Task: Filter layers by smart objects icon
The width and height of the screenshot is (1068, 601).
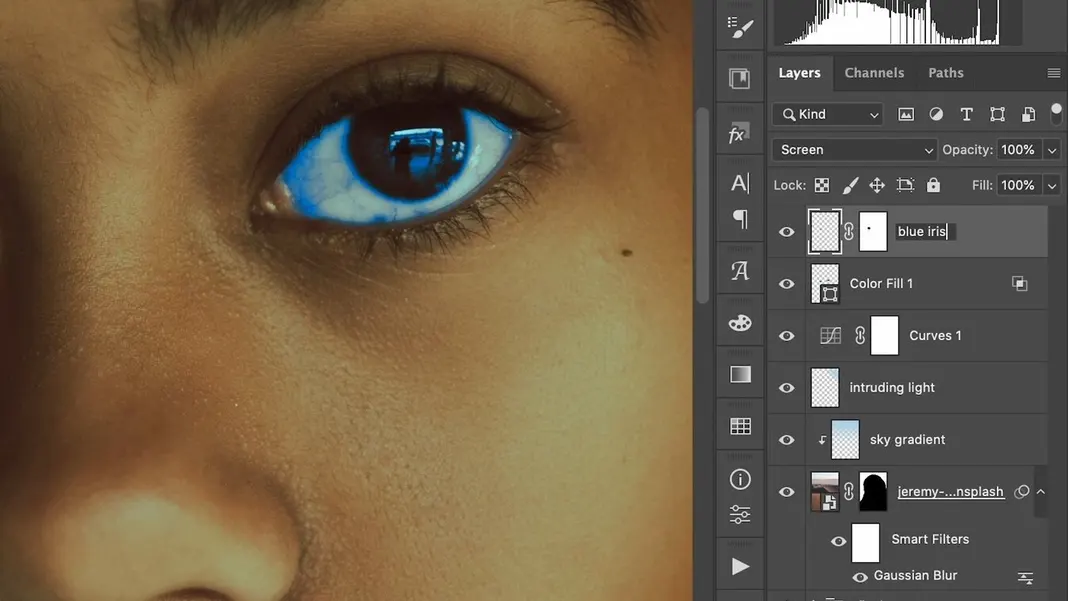Action: (1028, 114)
